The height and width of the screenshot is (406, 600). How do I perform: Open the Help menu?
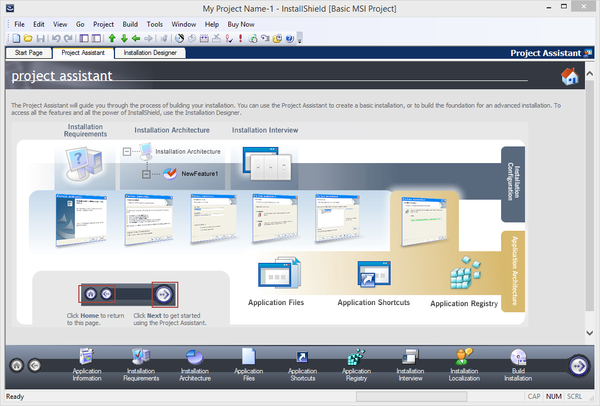pyautogui.click(x=212, y=24)
